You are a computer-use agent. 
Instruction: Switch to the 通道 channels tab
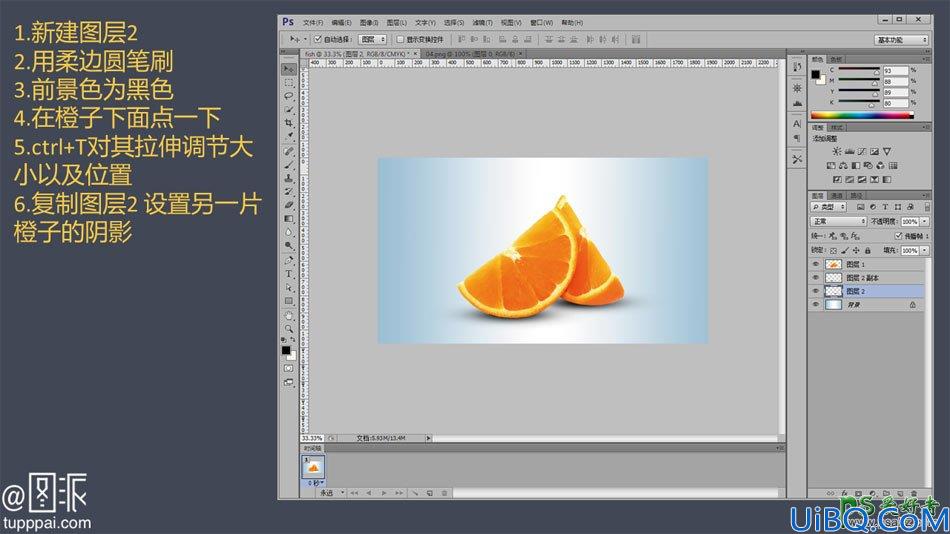click(x=837, y=196)
